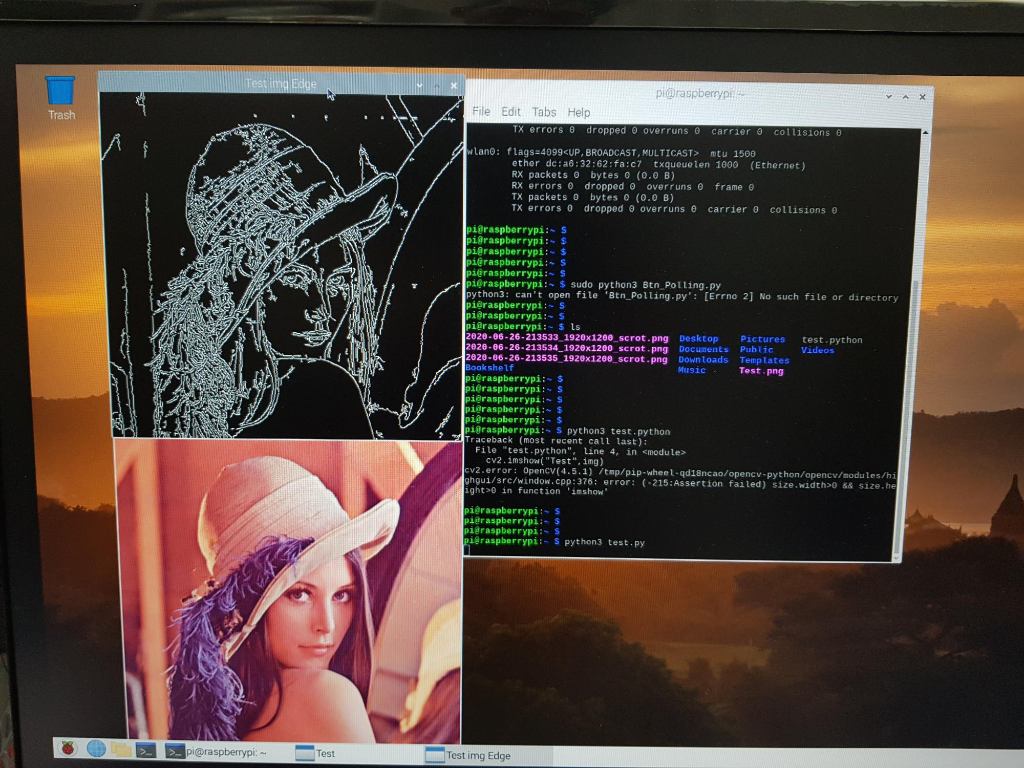Open the terminal Tabs menu
1024x768 pixels.
coord(543,112)
